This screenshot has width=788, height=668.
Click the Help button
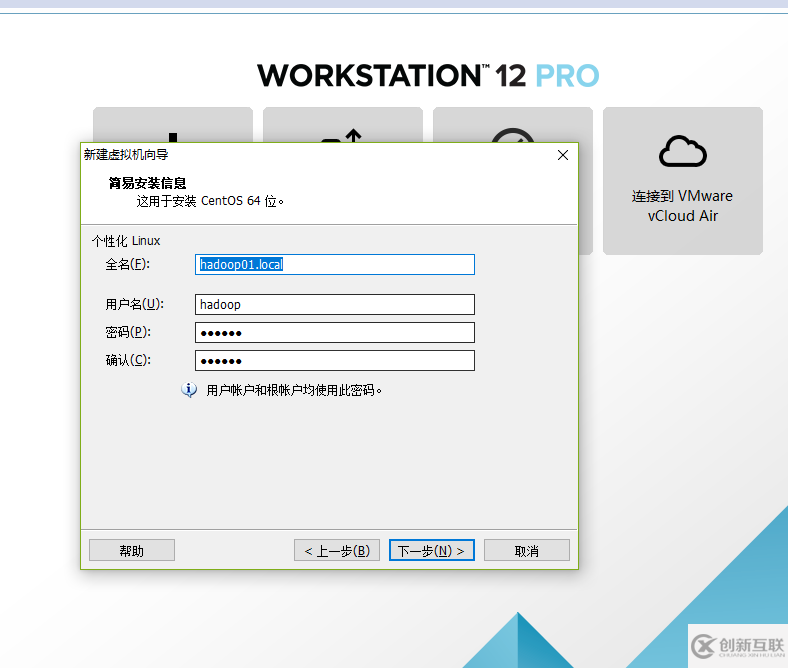(x=132, y=550)
